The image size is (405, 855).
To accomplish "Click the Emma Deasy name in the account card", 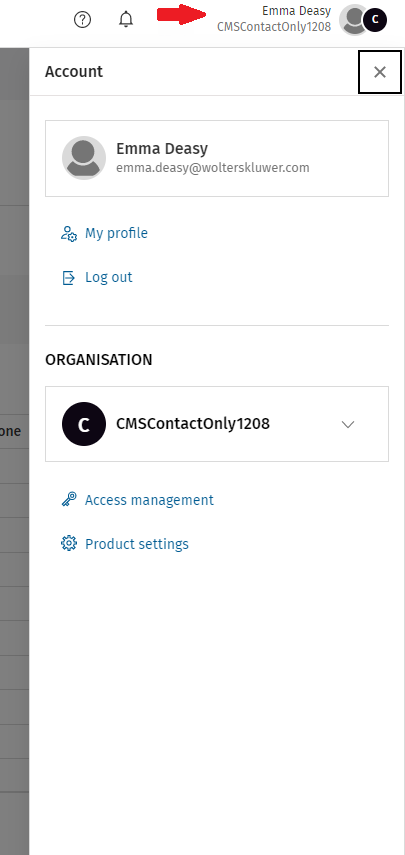I will [x=162, y=148].
